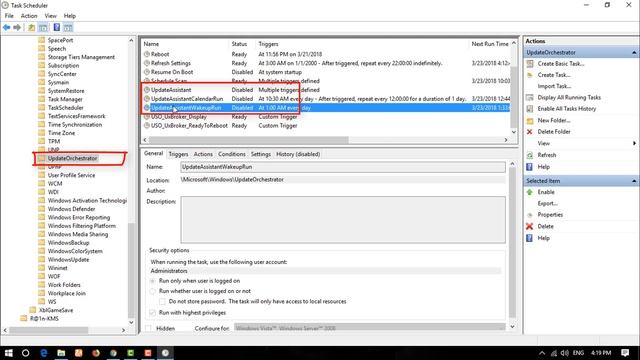Click the Up one level folder toolbar icon
This screenshot has width=640, height=360.
31,27
